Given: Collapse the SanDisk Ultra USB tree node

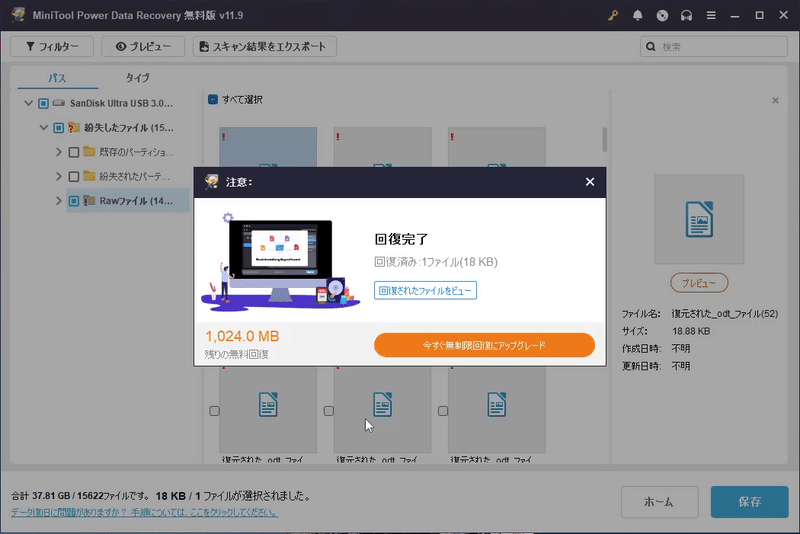Looking at the screenshot, I should (29, 103).
